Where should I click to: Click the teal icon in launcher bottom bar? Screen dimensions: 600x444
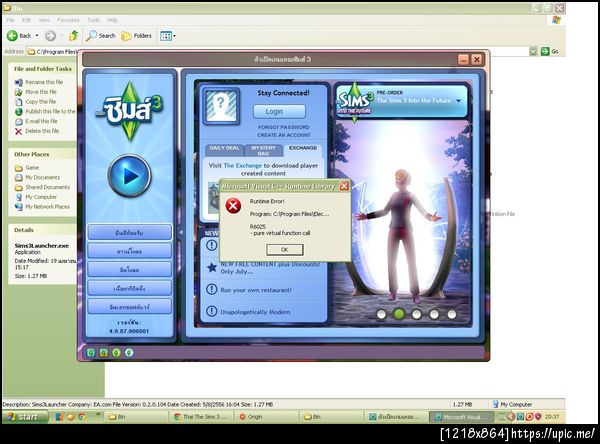(91, 353)
